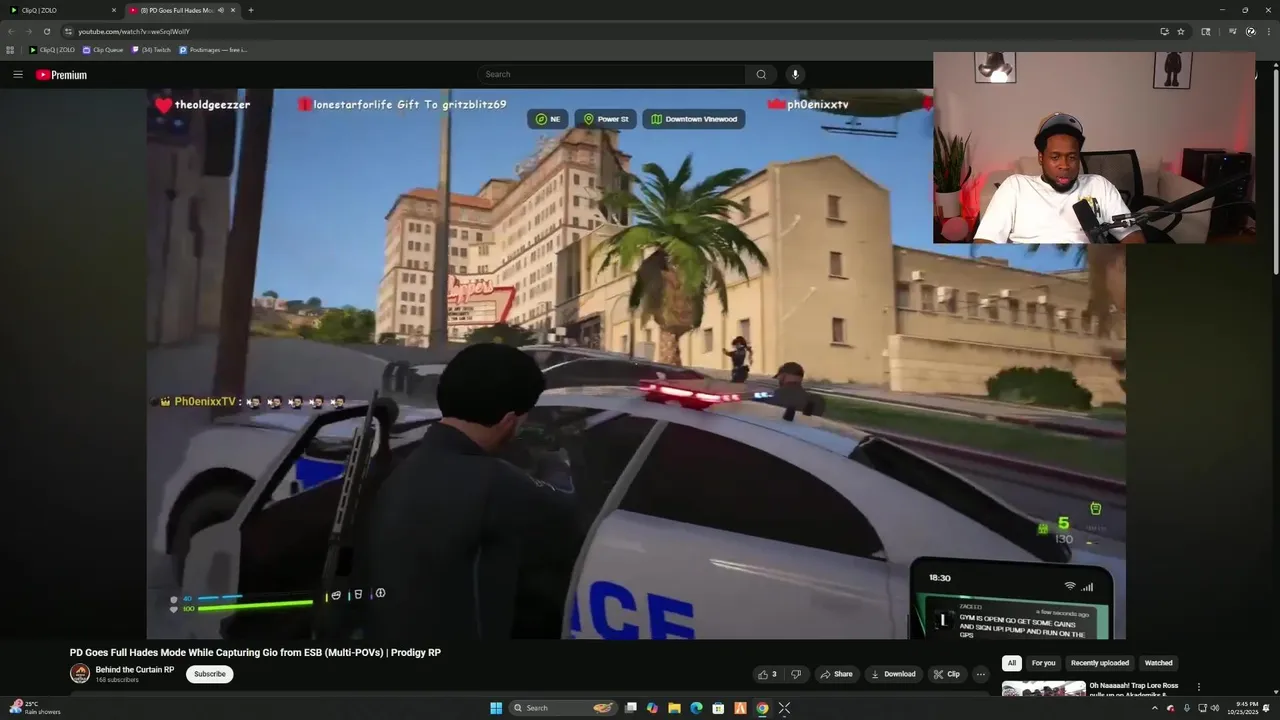Image resolution: width=1280 pixels, height=720 pixels.
Task: Go back in browser history
Action: click(x=11, y=31)
